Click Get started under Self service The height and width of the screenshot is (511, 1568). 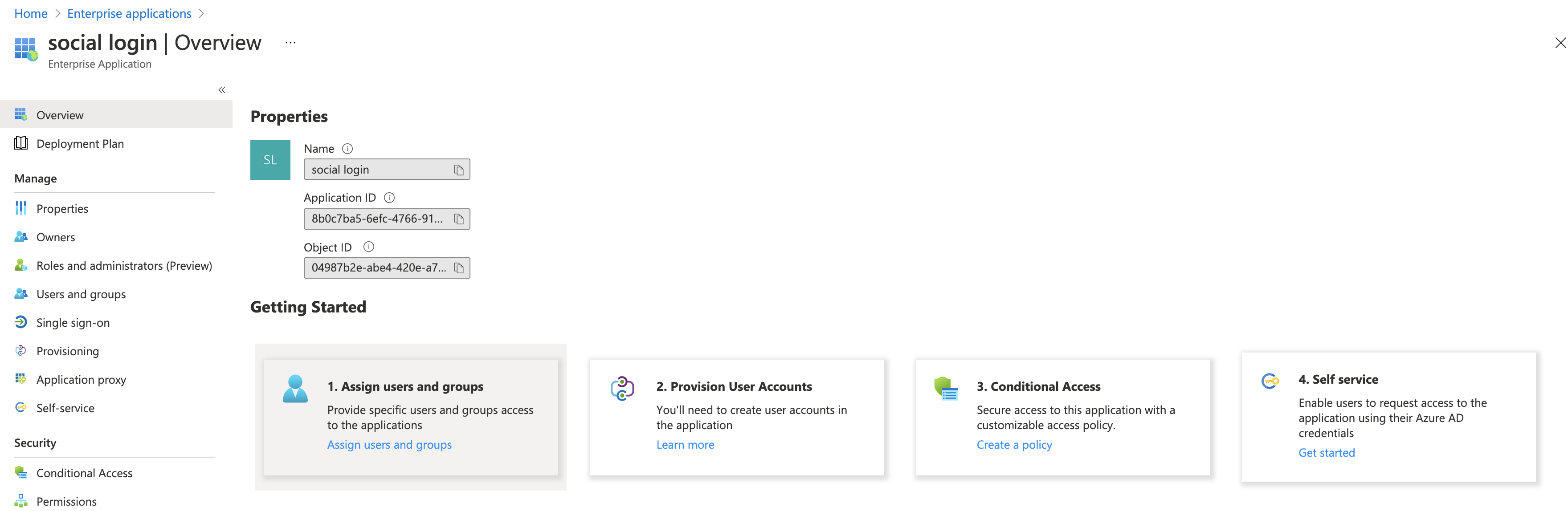pos(1327,453)
